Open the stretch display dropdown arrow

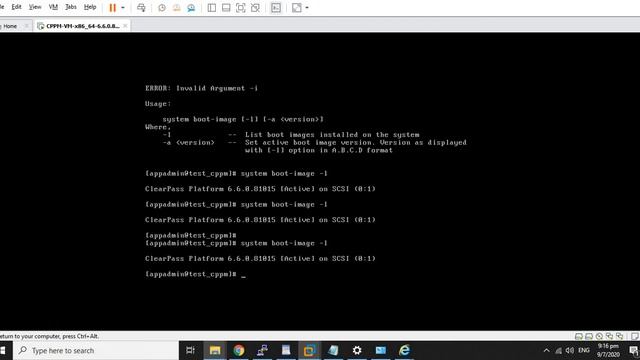click(307, 8)
